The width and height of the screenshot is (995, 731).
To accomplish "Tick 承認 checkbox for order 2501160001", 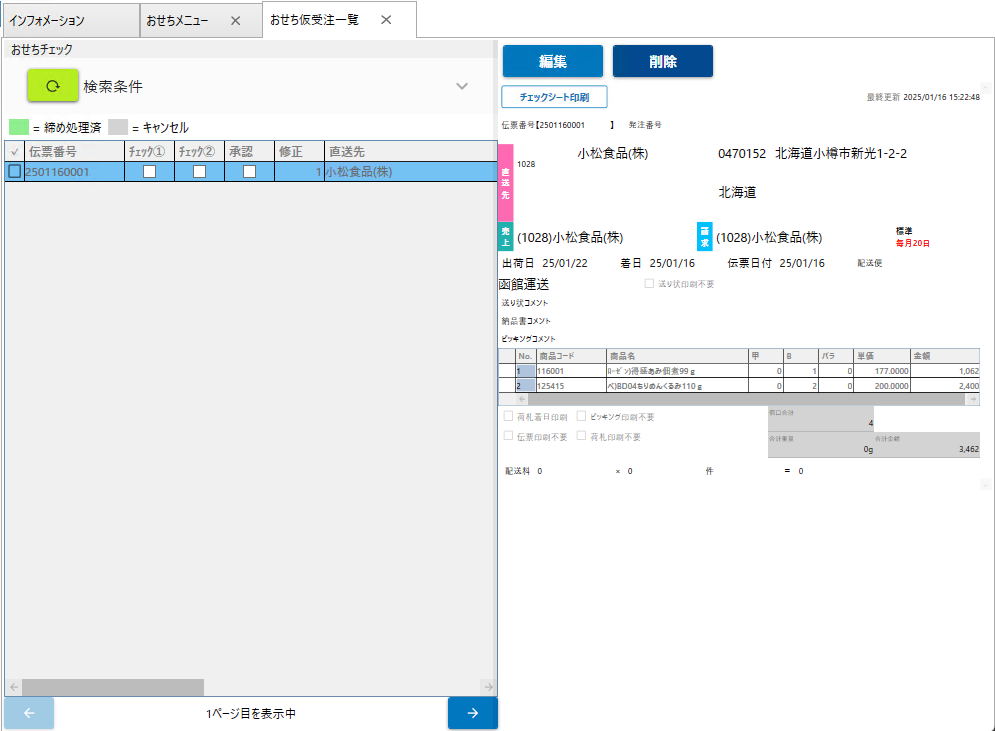I will [249, 171].
